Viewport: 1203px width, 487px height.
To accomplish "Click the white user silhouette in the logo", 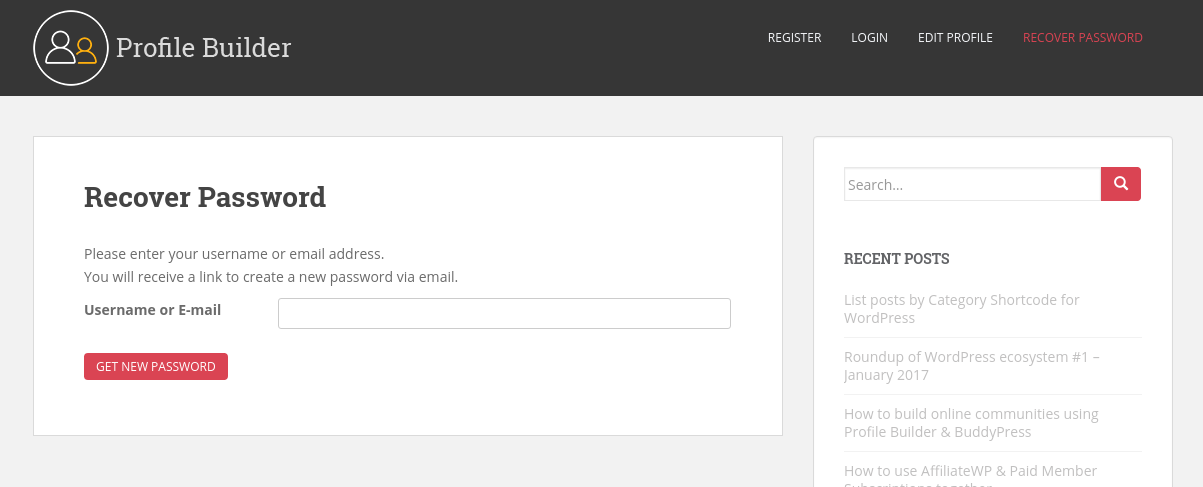I will pyautogui.click(x=60, y=47).
